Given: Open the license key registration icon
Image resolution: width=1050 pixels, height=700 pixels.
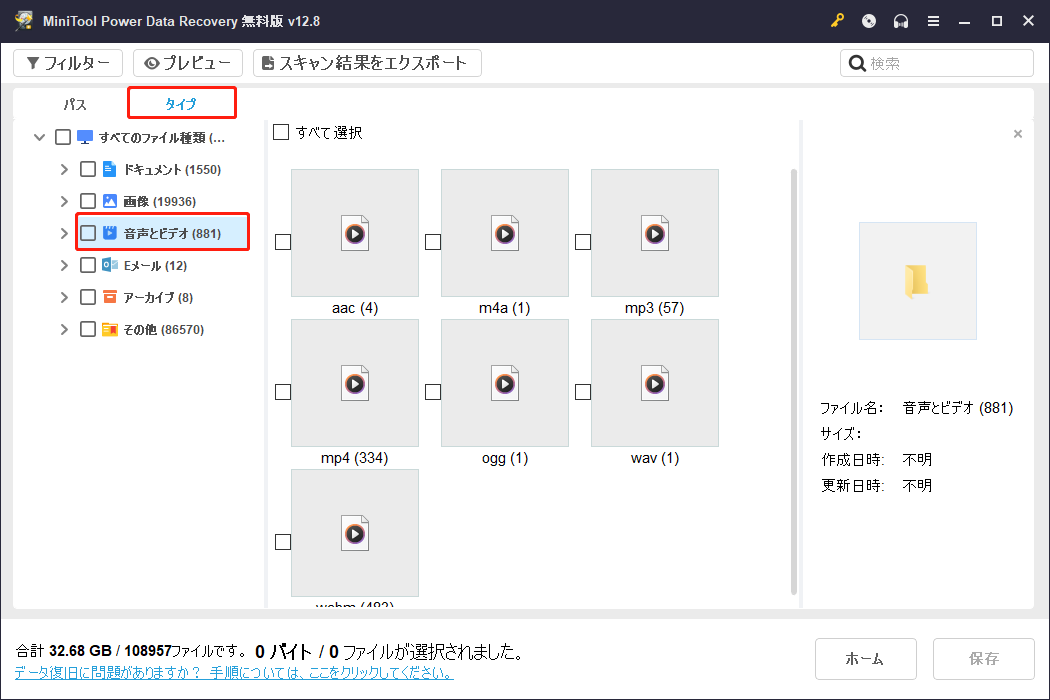Looking at the screenshot, I should (837, 20).
